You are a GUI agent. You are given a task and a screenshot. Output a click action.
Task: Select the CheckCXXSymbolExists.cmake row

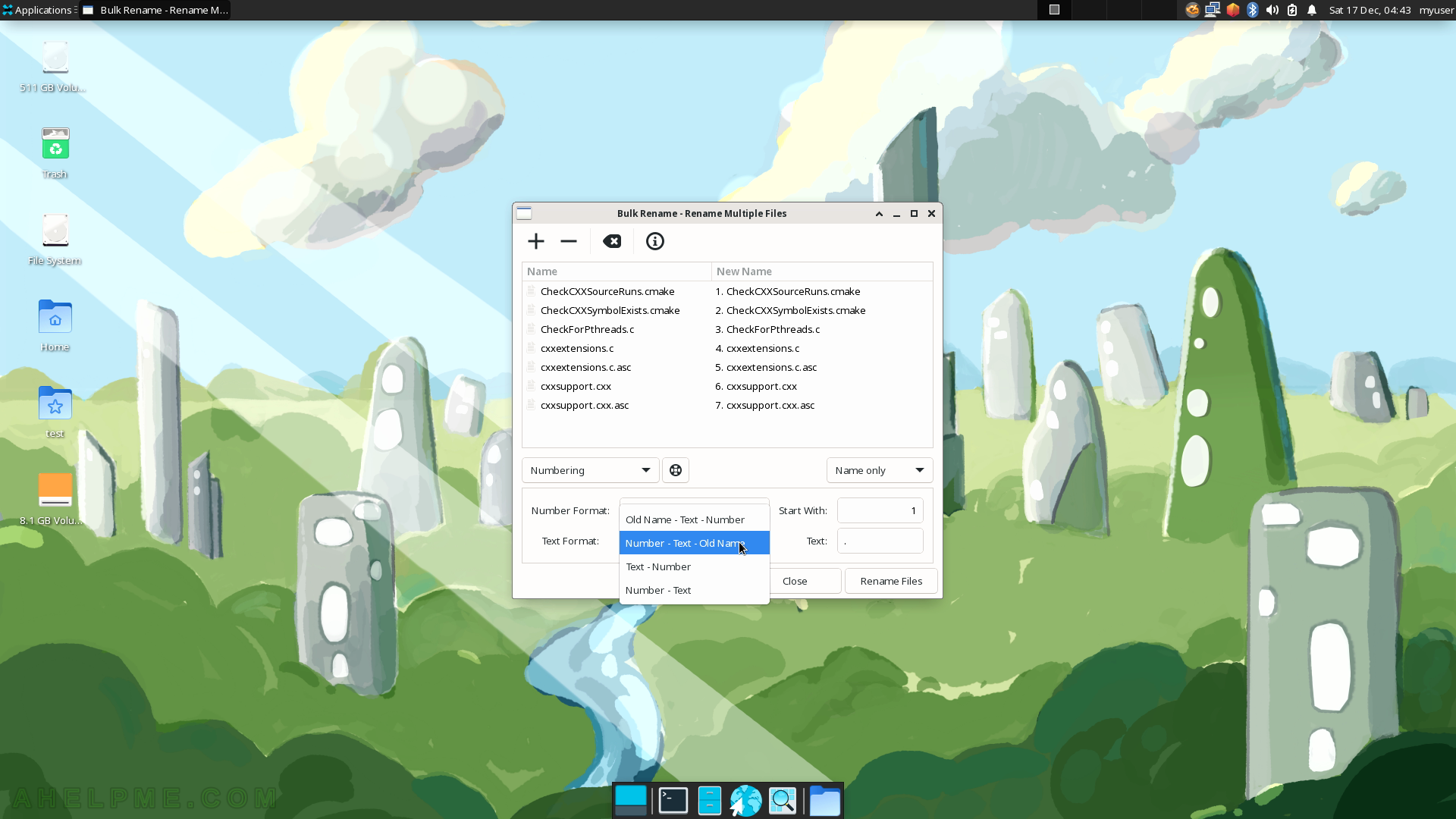(x=727, y=310)
